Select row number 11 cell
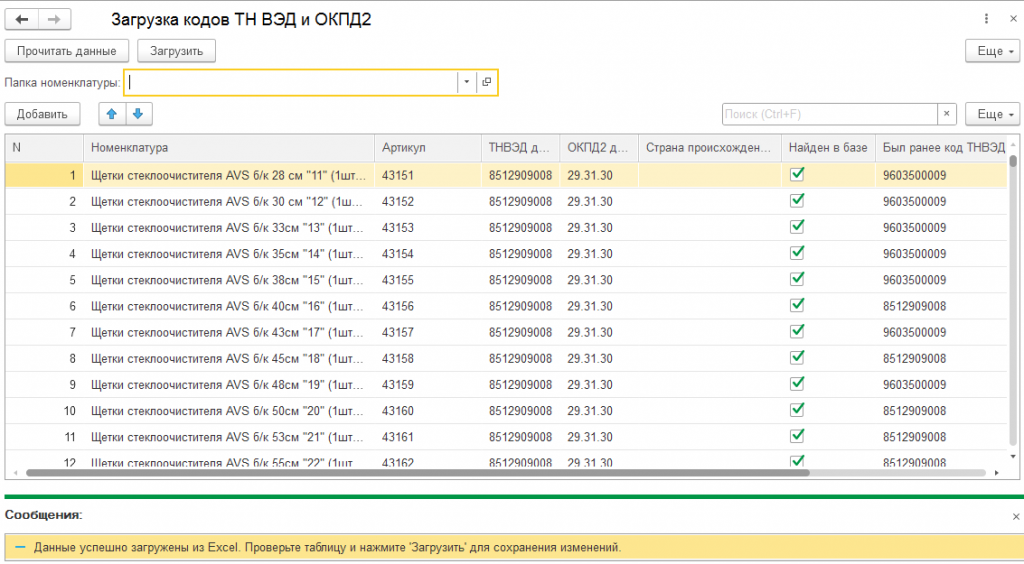This screenshot has height=564, width=1024. click(x=44, y=437)
